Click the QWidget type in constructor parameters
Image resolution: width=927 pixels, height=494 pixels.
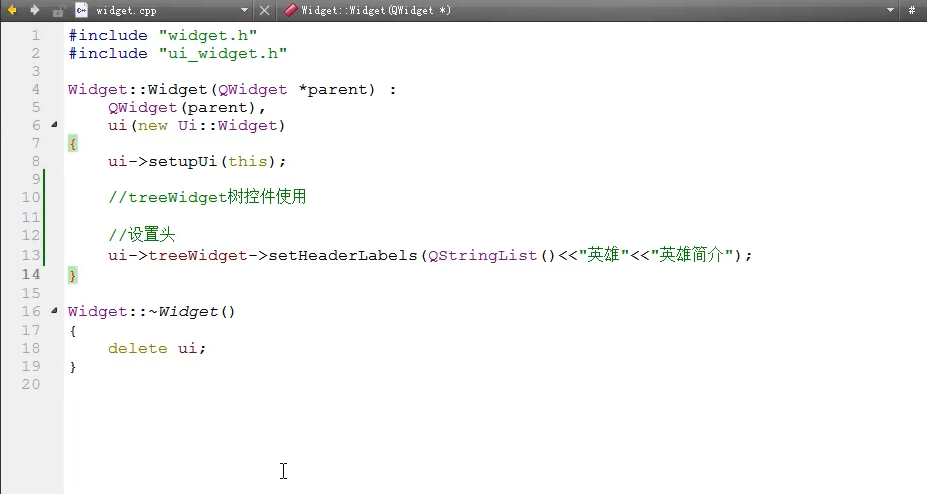click(x=252, y=90)
